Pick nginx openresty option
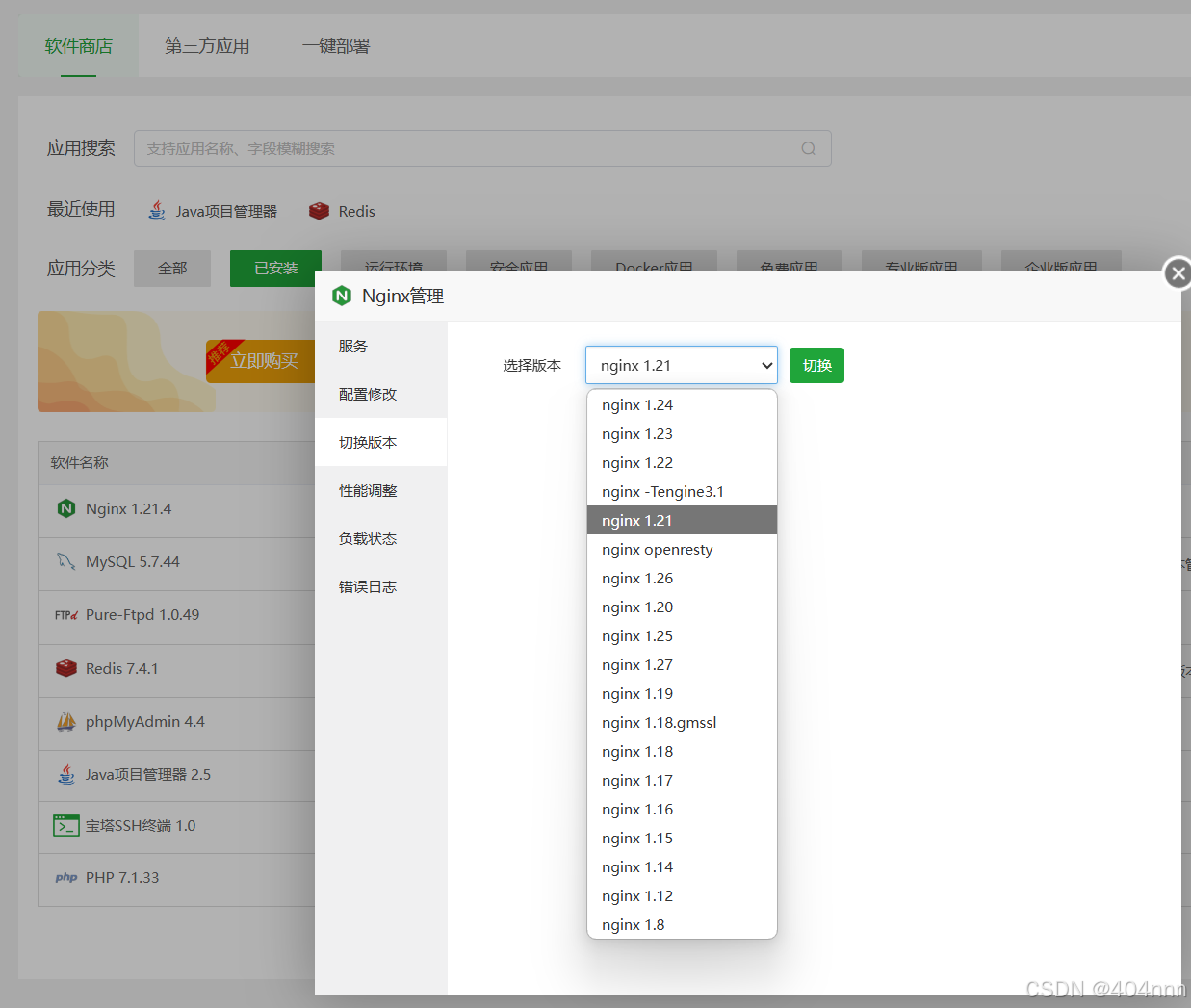The image size is (1191, 1008). (x=682, y=549)
